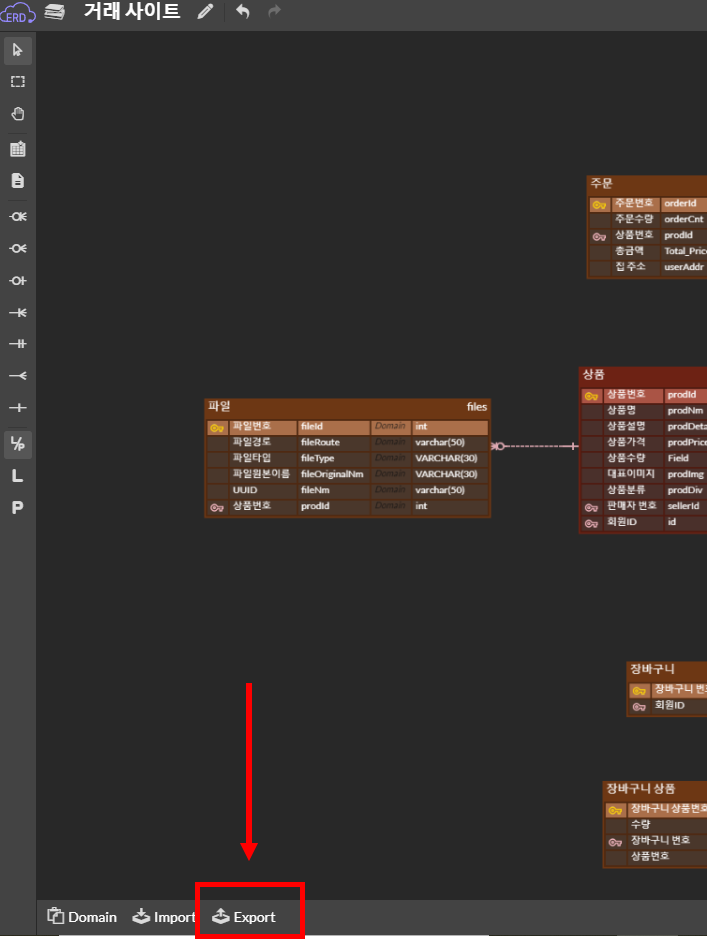This screenshot has height=939, width=707.
Task: Switch to combined logical/physical L/P view
Action: [17, 444]
